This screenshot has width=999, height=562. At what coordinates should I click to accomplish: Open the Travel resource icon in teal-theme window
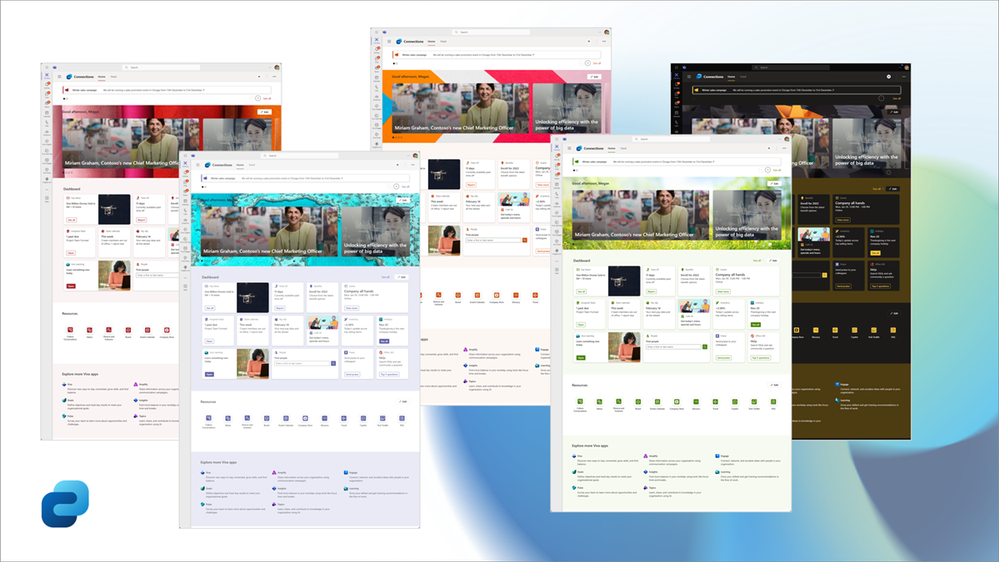coord(344,419)
